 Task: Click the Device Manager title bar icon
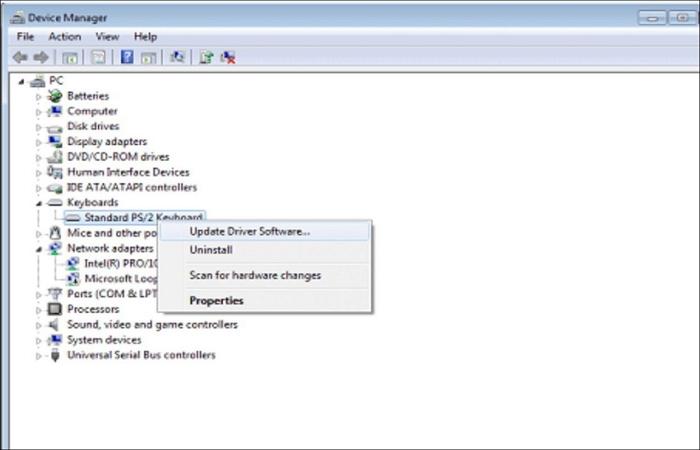[18, 18]
